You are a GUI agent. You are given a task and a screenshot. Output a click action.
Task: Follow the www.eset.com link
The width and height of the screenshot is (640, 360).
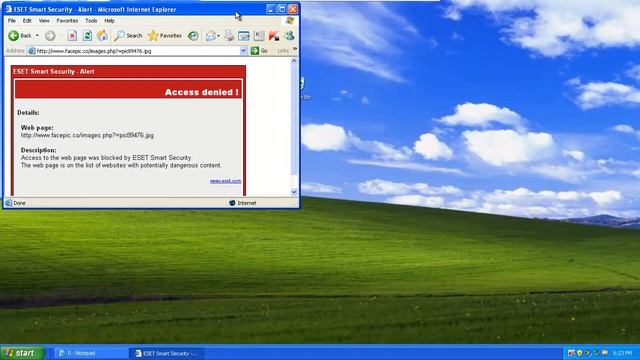(225, 181)
